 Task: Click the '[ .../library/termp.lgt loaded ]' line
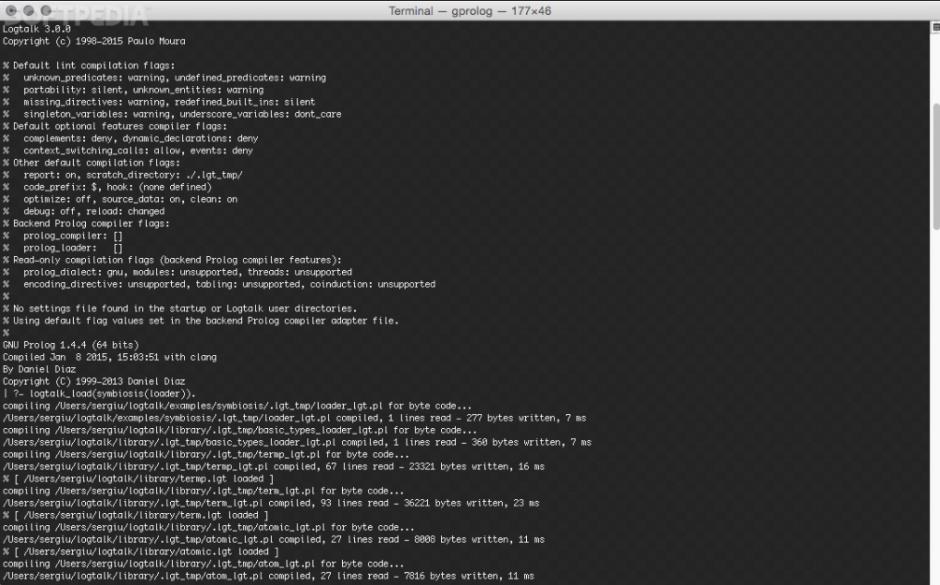(x=138, y=479)
